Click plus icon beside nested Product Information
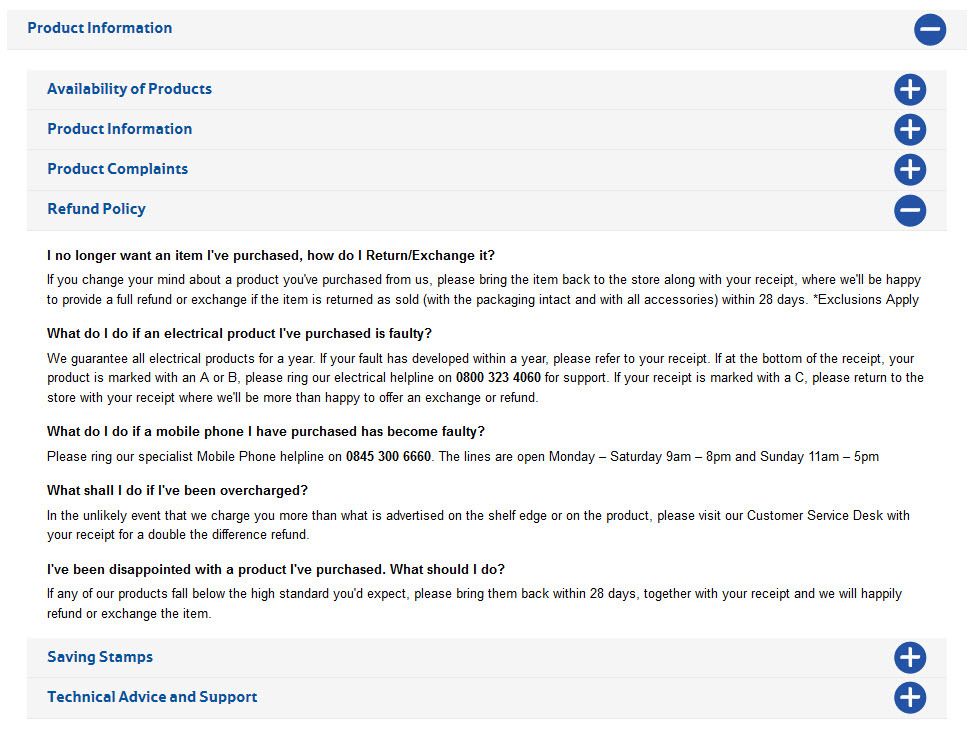This screenshot has width=976, height=736. coord(910,130)
